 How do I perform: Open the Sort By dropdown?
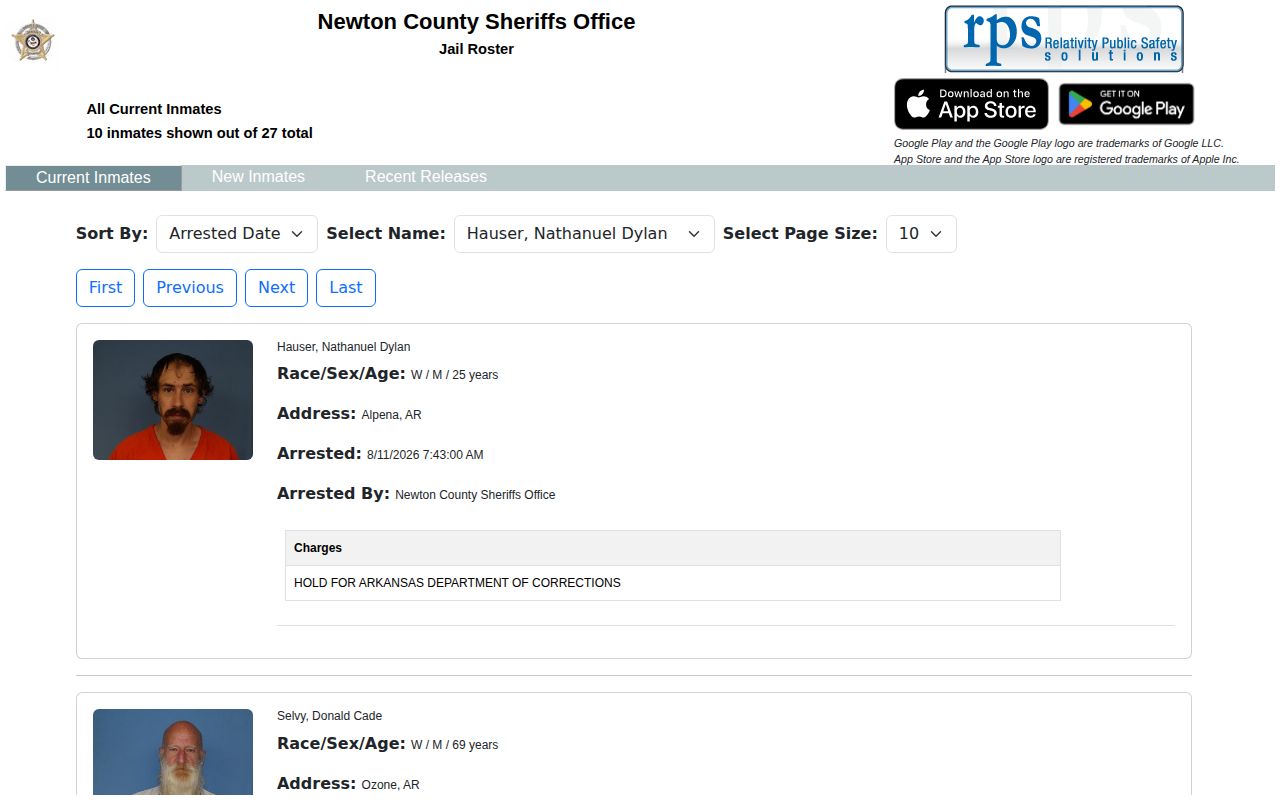[x=237, y=234]
